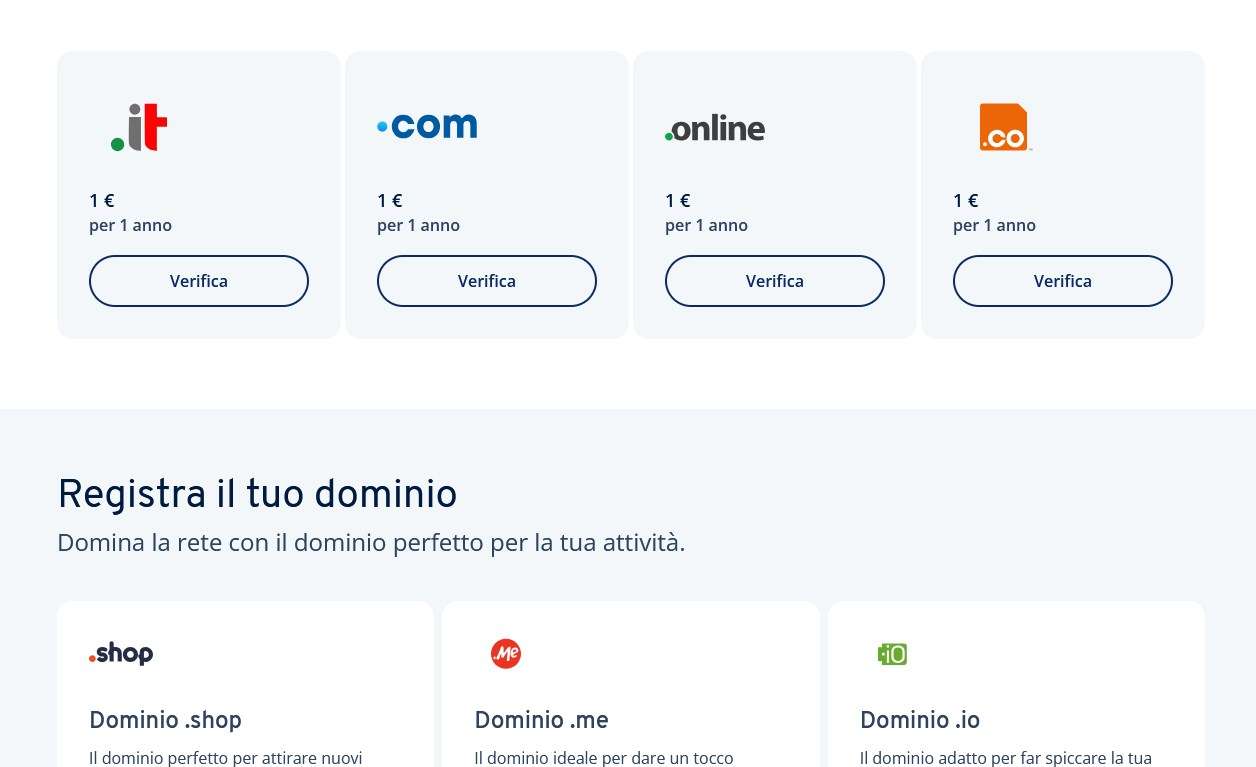Viewport: 1256px width, 767px height.
Task: Click the orange .co domain logo
Action: [x=1005, y=127]
